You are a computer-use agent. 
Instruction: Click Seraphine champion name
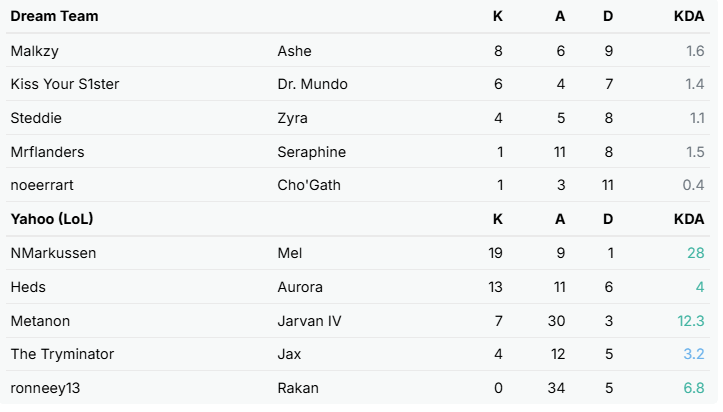(312, 152)
